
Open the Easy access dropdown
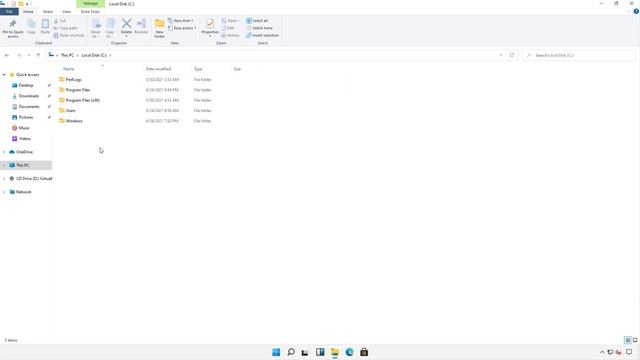182,28
